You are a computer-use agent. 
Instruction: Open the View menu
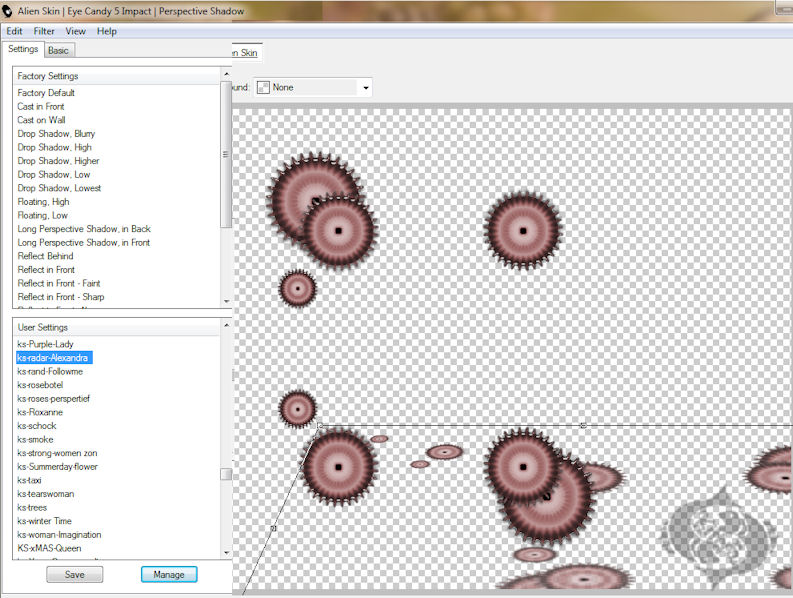click(75, 31)
